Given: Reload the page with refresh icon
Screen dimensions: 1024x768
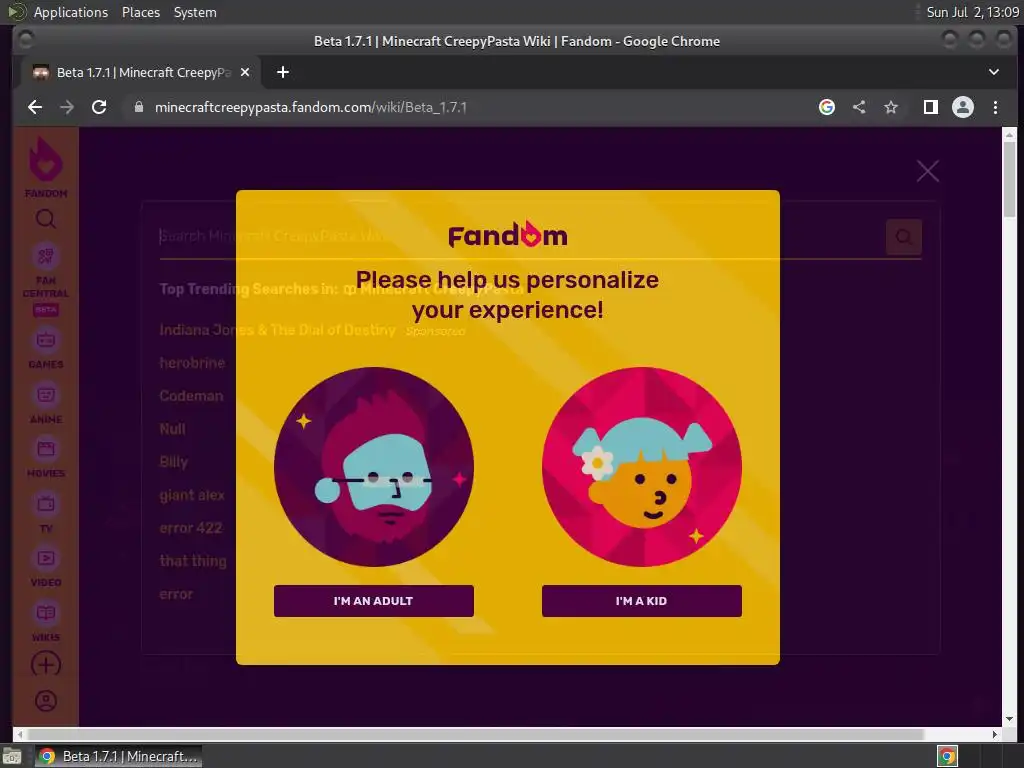Looking at the screenshot, I should pyautogui.click(x=99, y=107).
